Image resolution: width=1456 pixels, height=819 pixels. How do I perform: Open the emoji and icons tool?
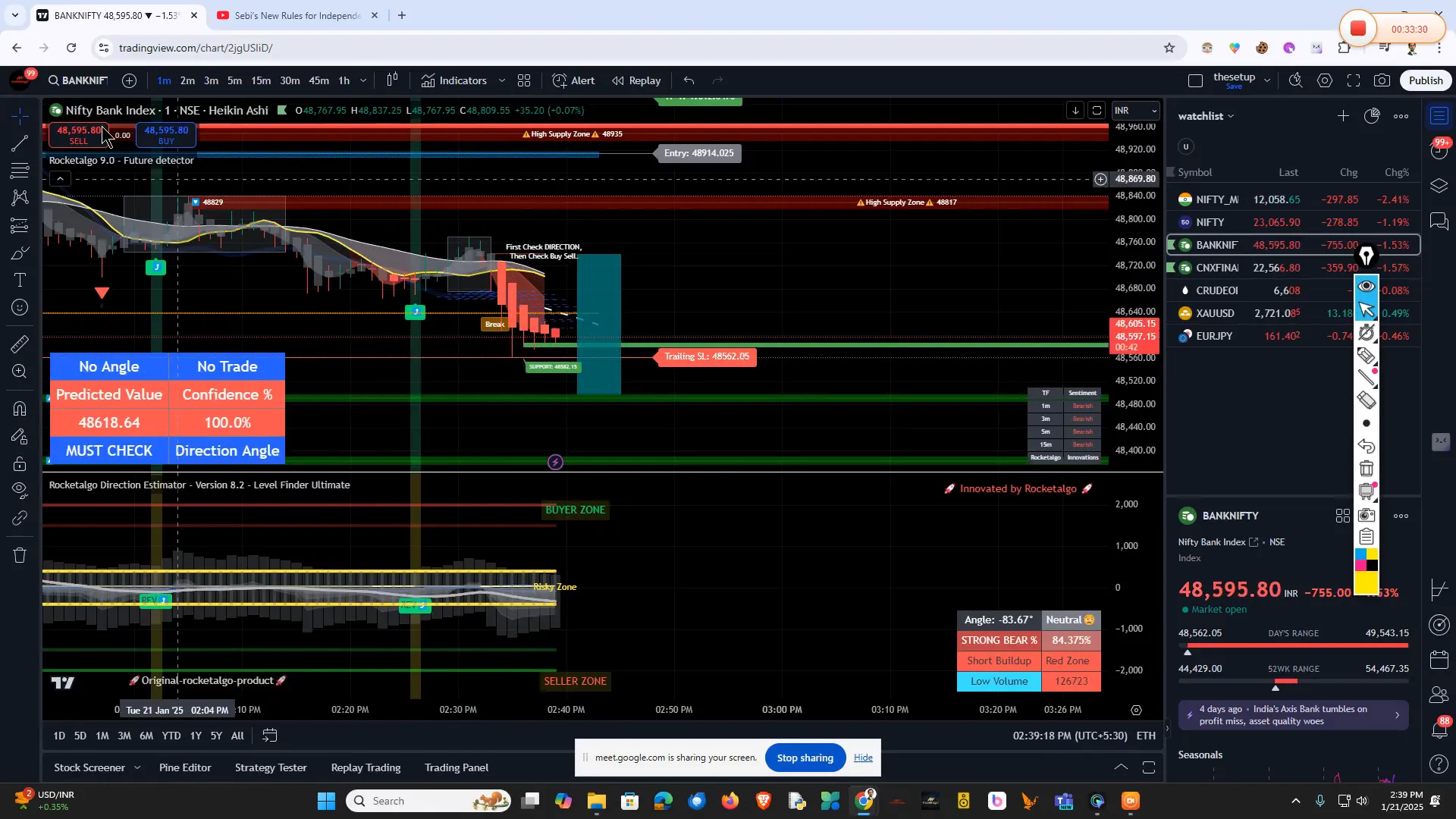click(x=20, y=308)
